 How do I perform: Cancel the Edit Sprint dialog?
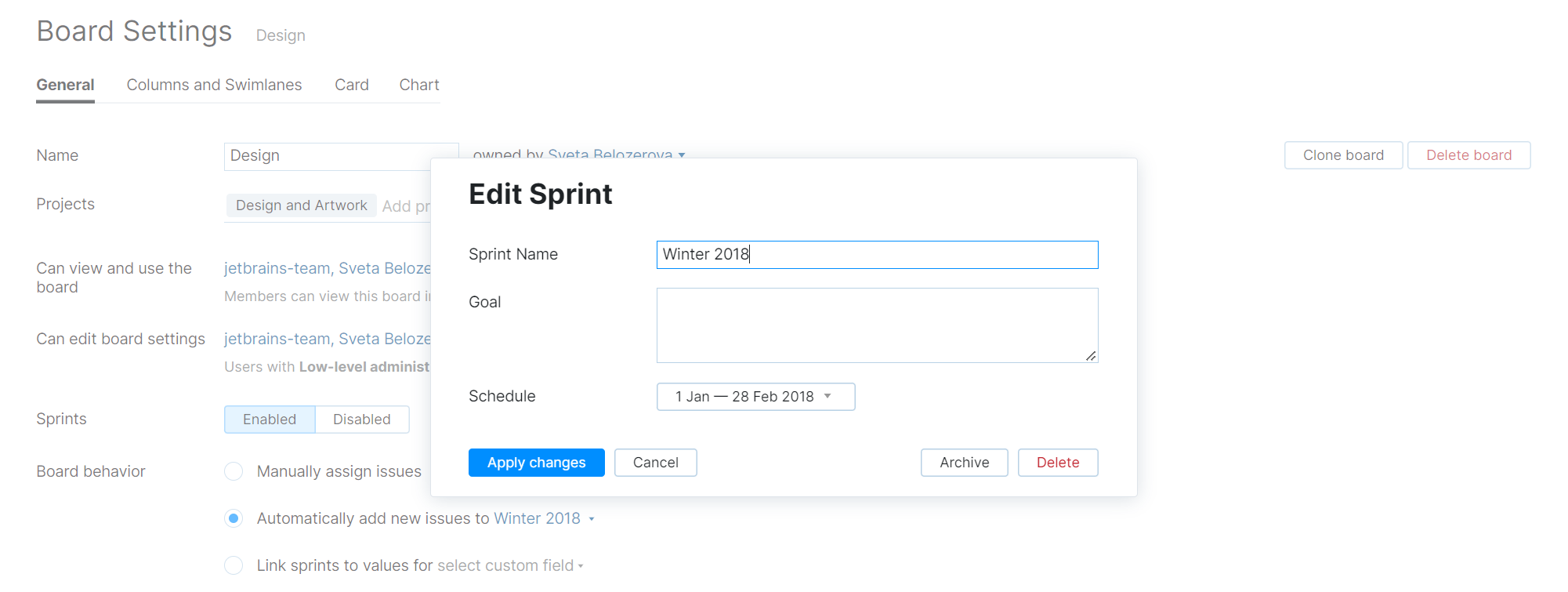(x=655, y=463)
